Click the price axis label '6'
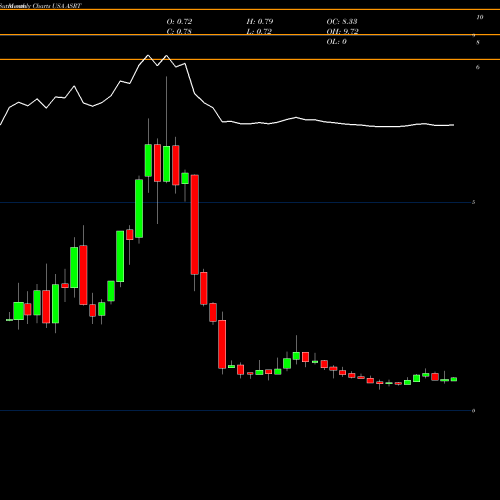 click(478, 67)
